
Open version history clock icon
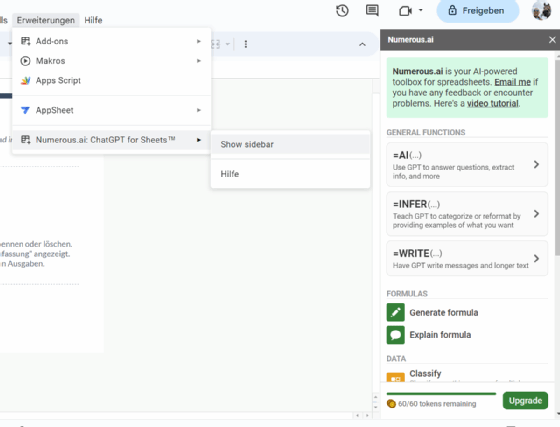(342, 11)
